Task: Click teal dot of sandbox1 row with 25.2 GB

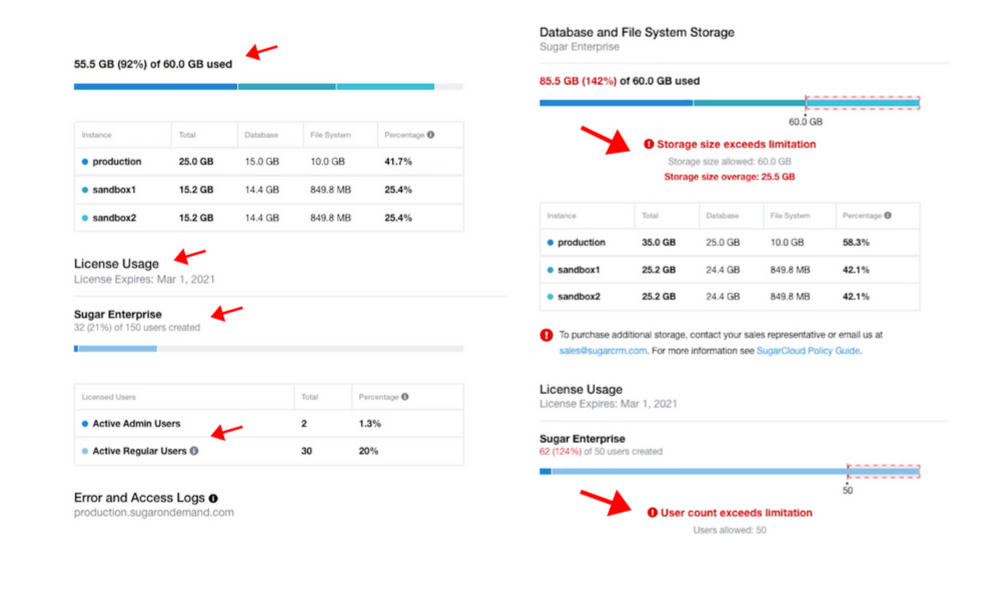Action: pos(550,270)
